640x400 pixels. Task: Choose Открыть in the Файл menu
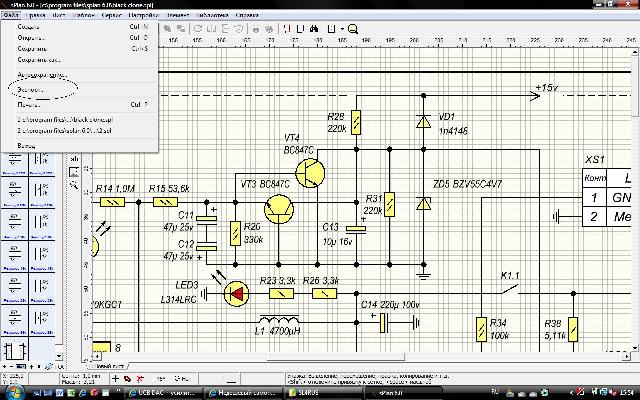[x=34, y=37]
